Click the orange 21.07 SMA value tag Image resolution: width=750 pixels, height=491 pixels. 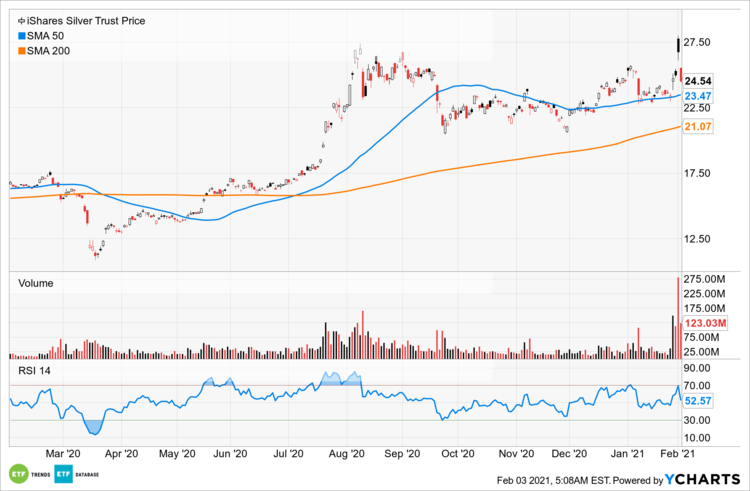[x=698, y=126]
